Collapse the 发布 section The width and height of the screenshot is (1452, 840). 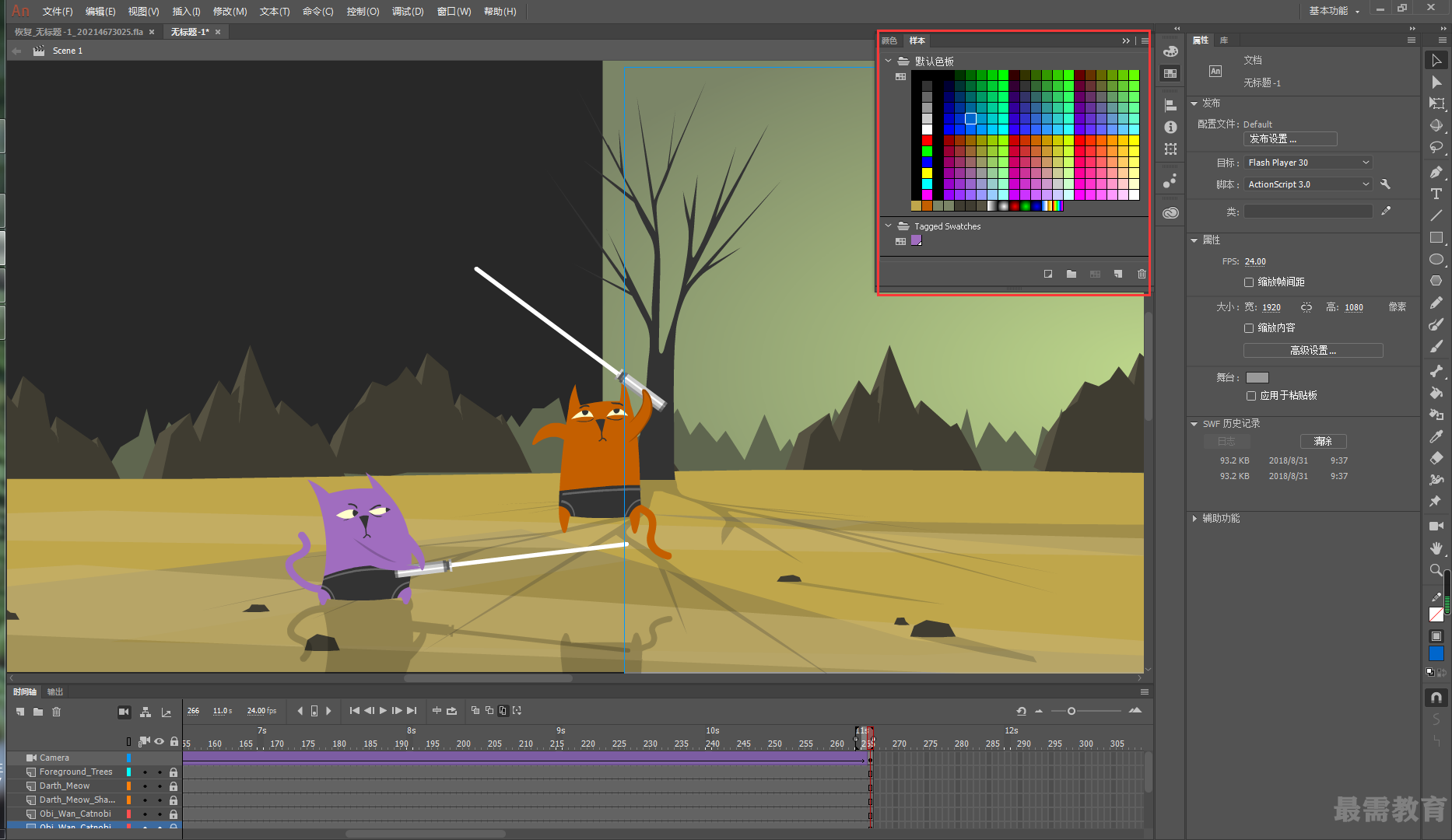tap(1194, 103)
